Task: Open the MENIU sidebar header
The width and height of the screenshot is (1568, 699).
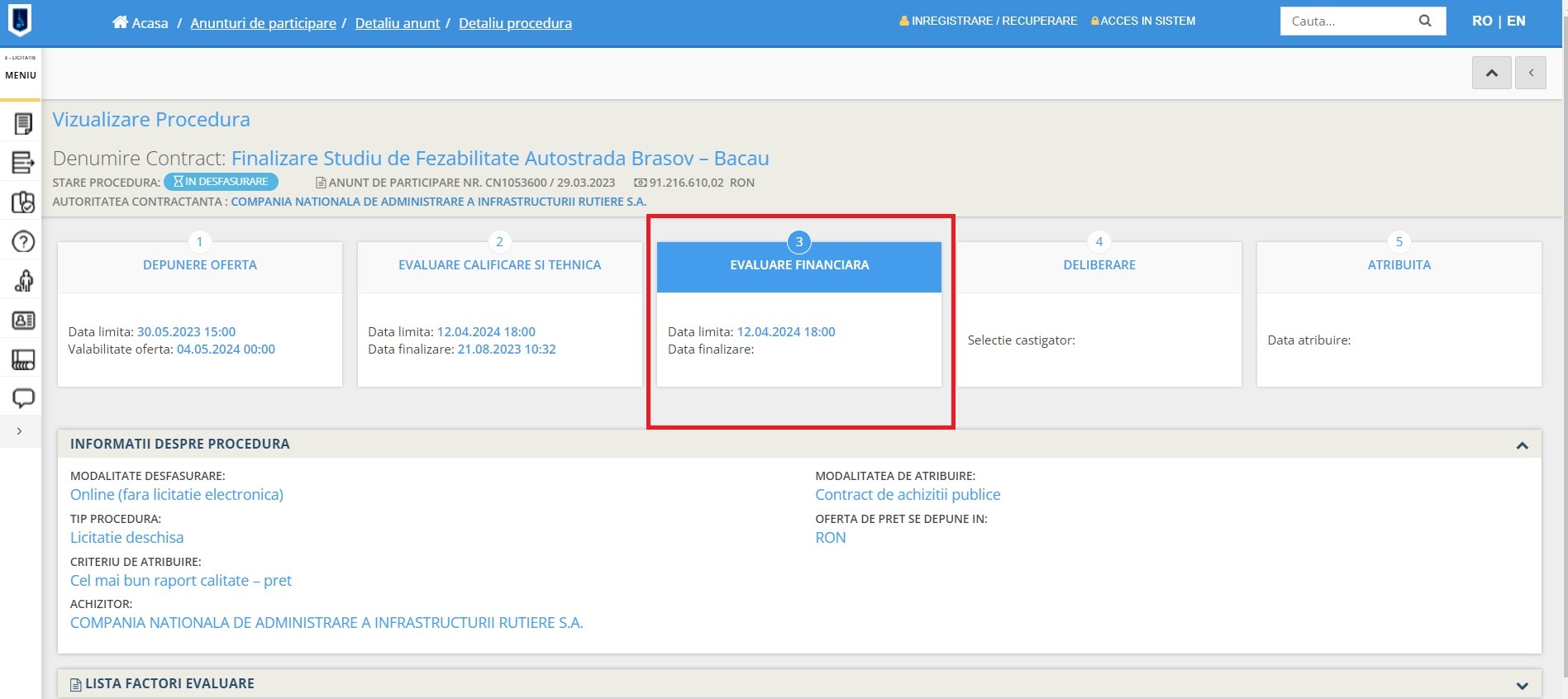Action: (x=21, y=74)
